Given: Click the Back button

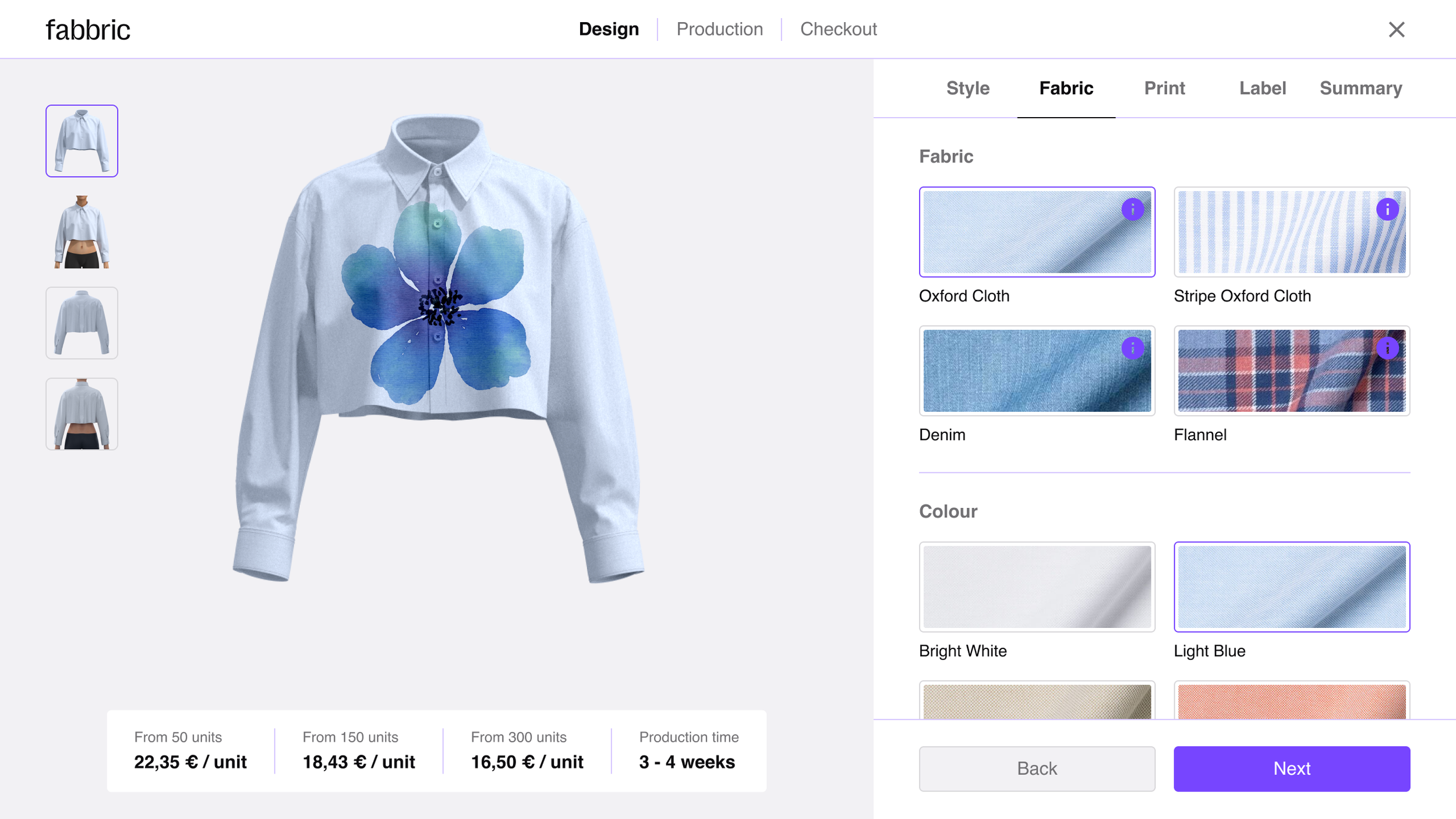Looking at the screenshot, I should pyautogui.click(x=1037, y=768).
